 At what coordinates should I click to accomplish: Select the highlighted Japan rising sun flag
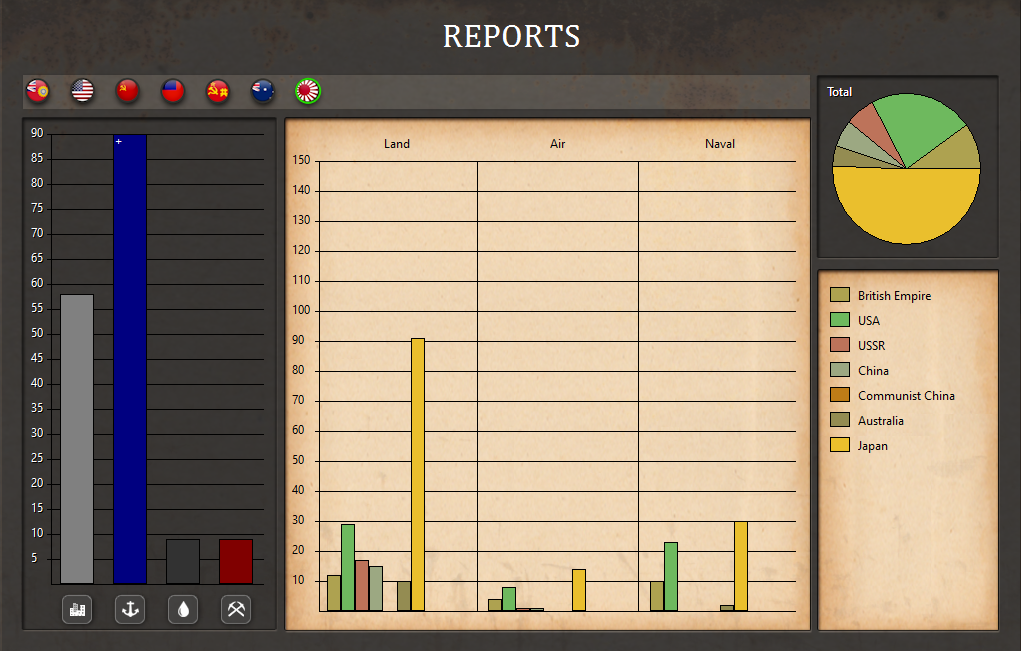(307, 90)
